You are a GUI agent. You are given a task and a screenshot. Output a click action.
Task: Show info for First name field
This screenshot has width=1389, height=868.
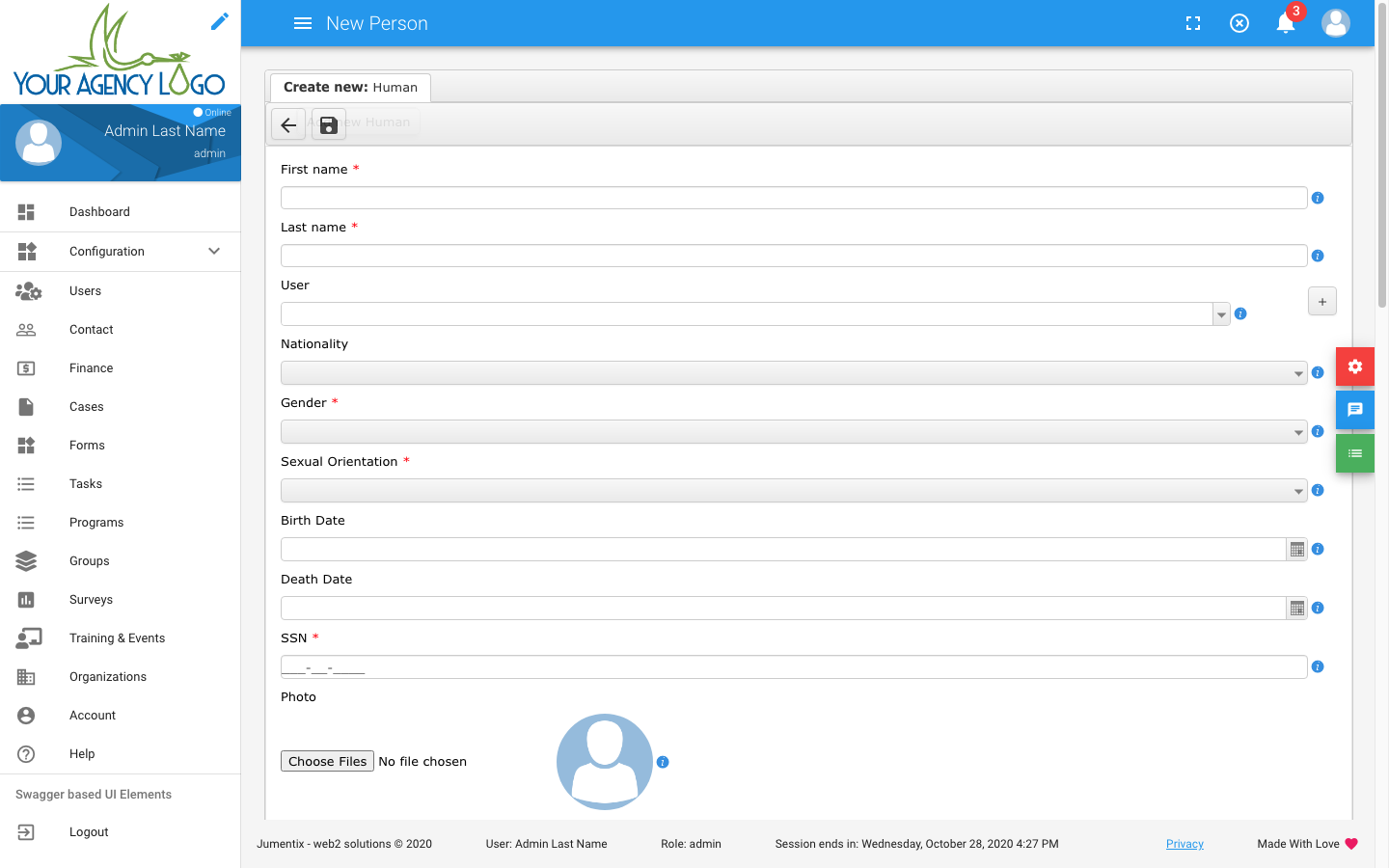click(1318, 198)
